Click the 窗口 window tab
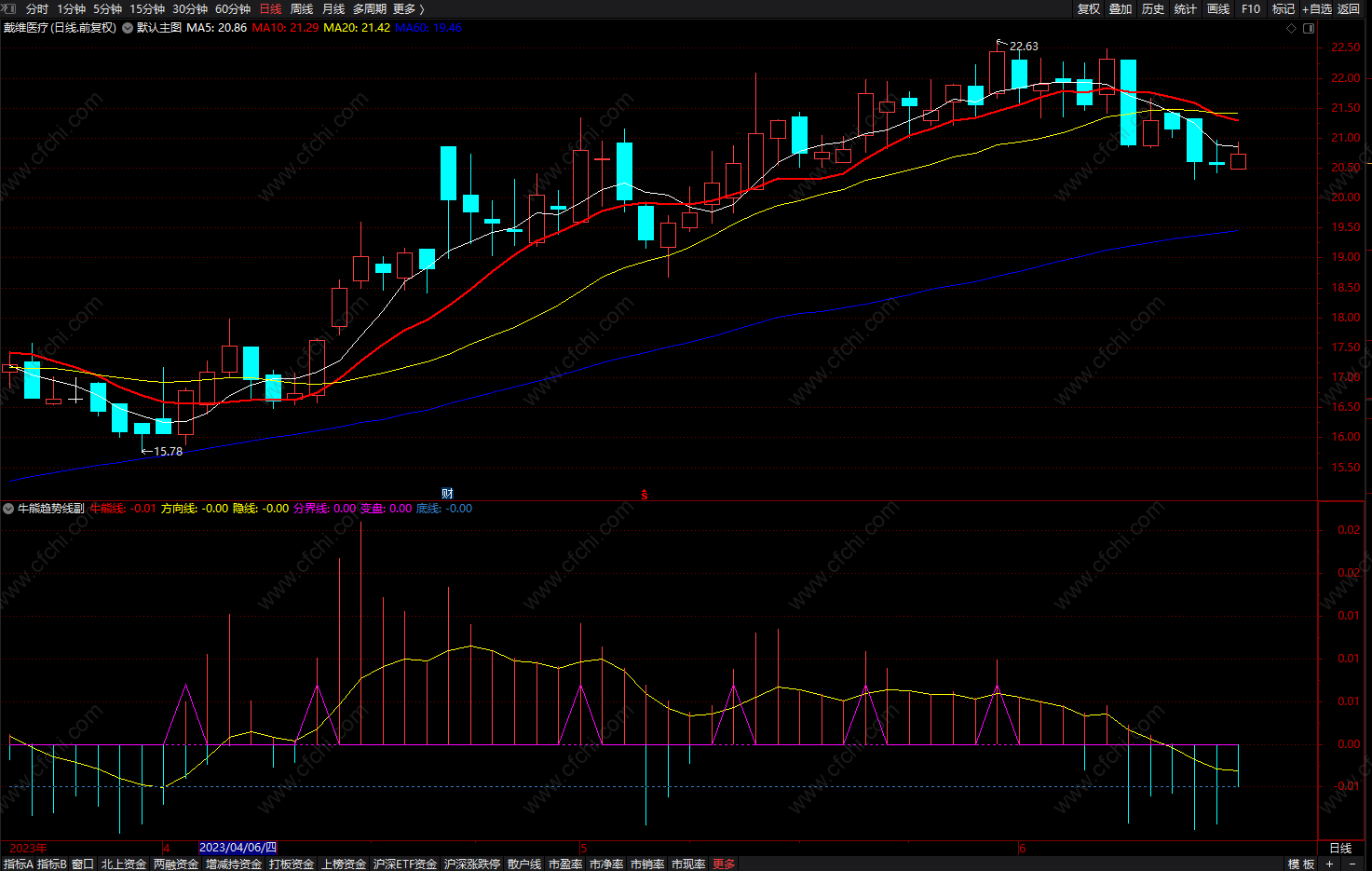The width and height of the screenshot is (1372, 871). [x=83, y=864]
